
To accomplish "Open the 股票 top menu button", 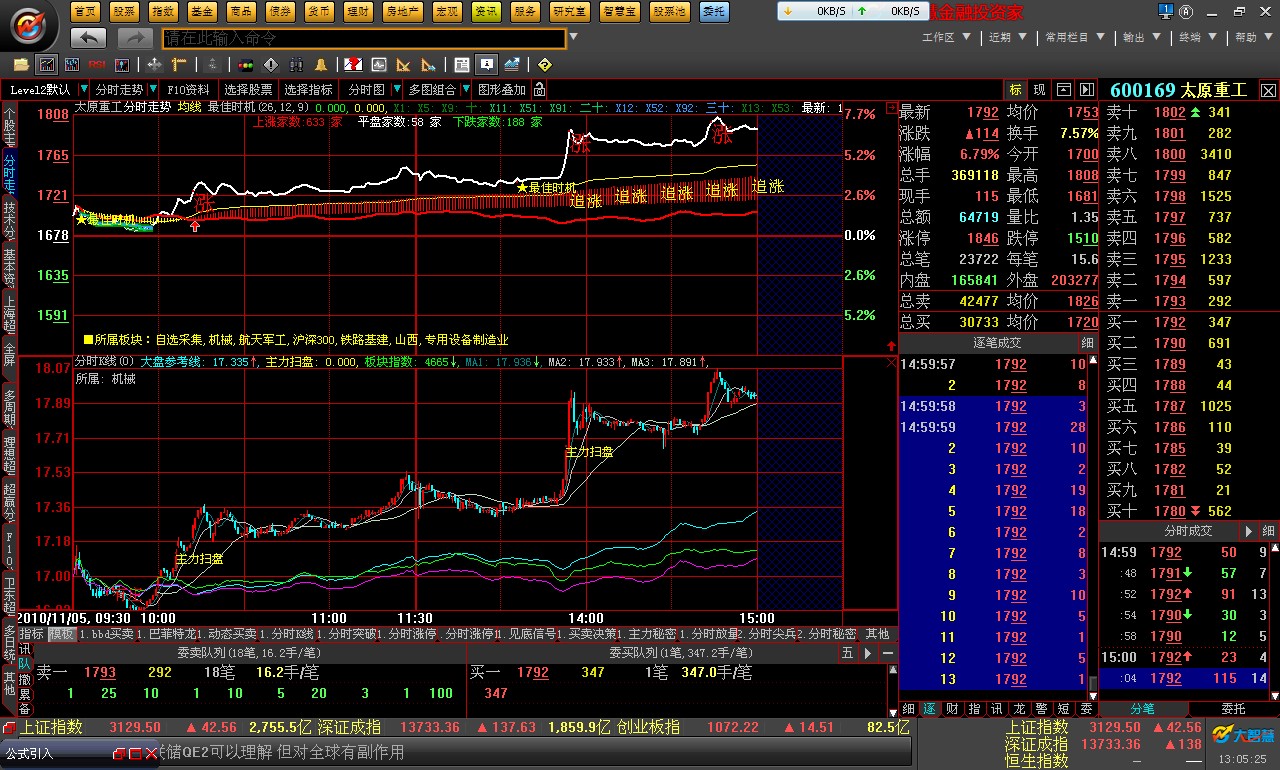I will tap(124, 11).
